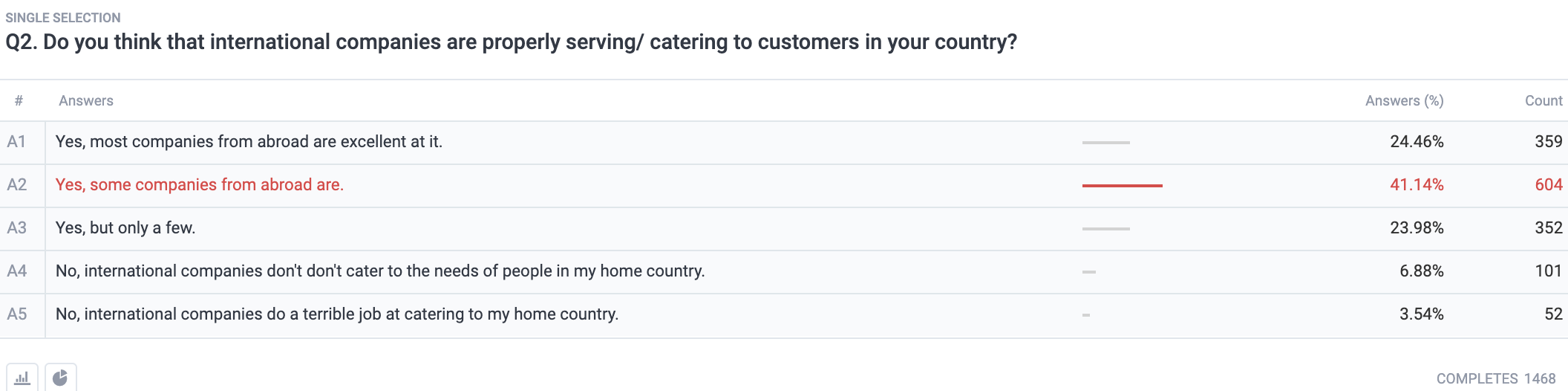This screenshot has height=391, width=1568.
Task: Switch to bar chart view
Action: coord(22,378)
